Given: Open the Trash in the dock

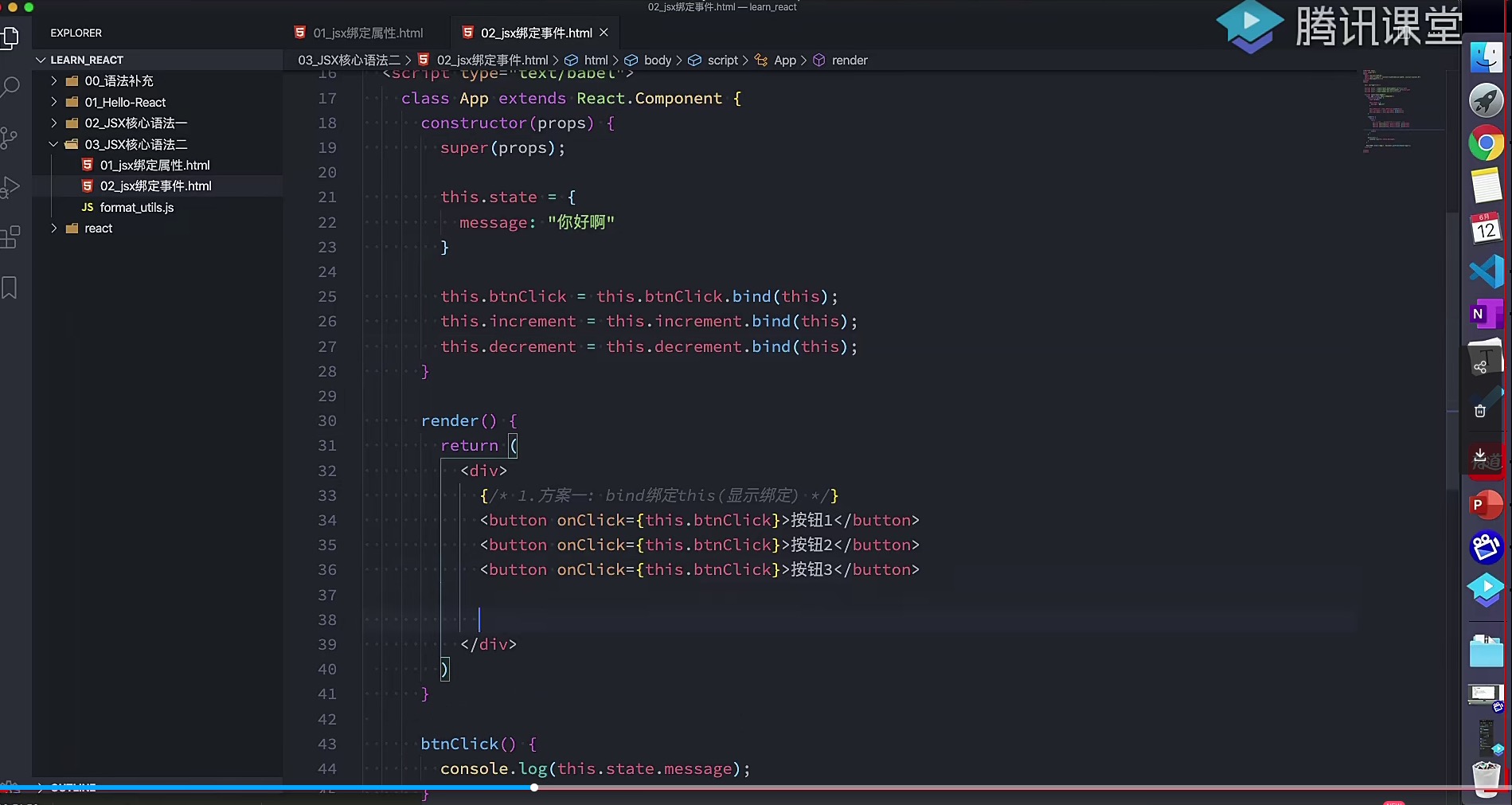Looking at the screenshot, I should [x=1486, y=778].
